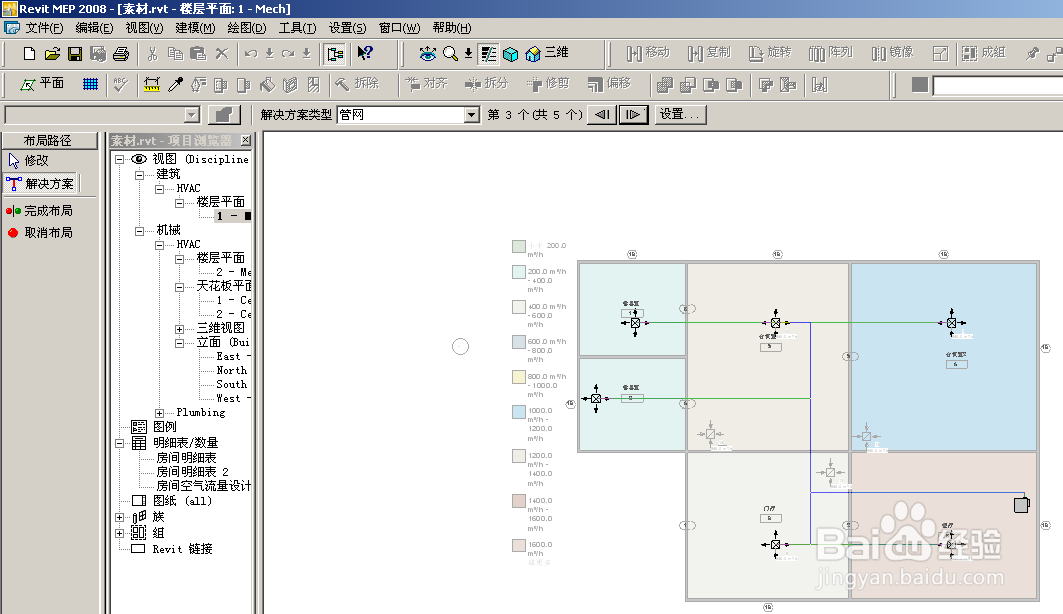1063x614 pixels.
Task: Save the project with floppy icon
Action: [x=75, y=54]
